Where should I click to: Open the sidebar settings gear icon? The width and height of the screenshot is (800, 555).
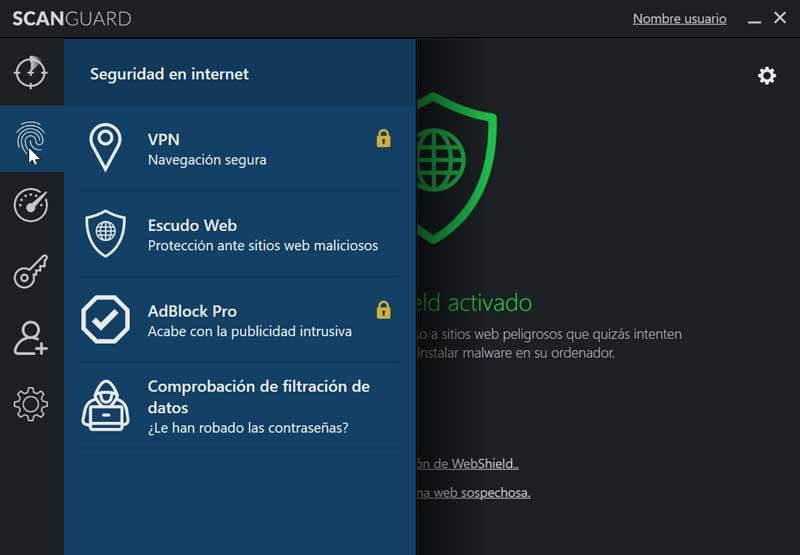(31, 404)
